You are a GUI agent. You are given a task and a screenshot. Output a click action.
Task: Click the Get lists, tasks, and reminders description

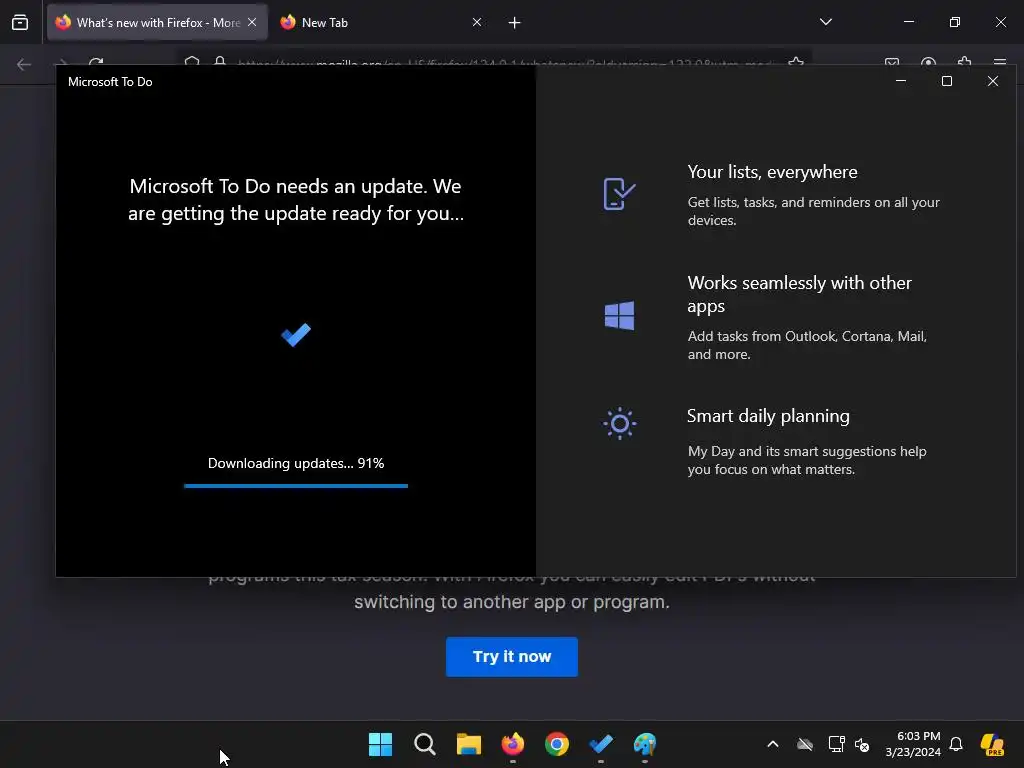pos(814,211)
